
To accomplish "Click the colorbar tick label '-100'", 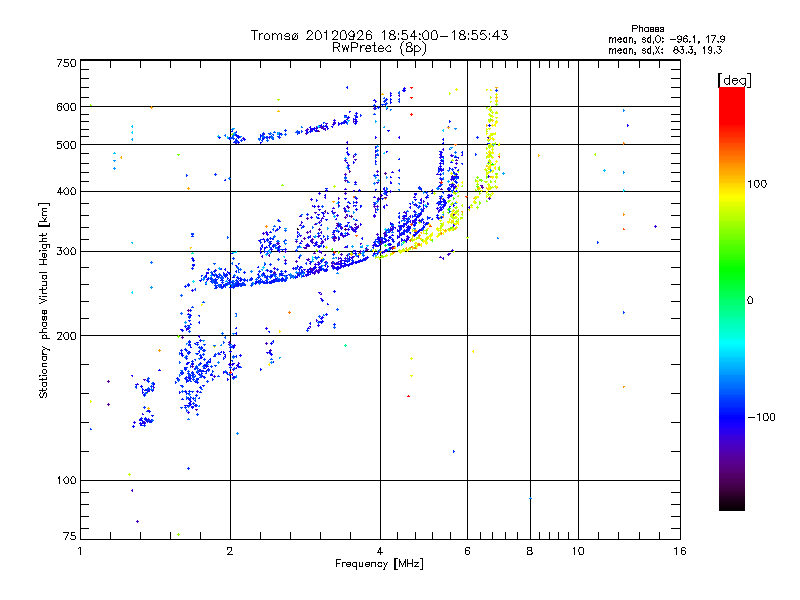I will tap(761, 417).
